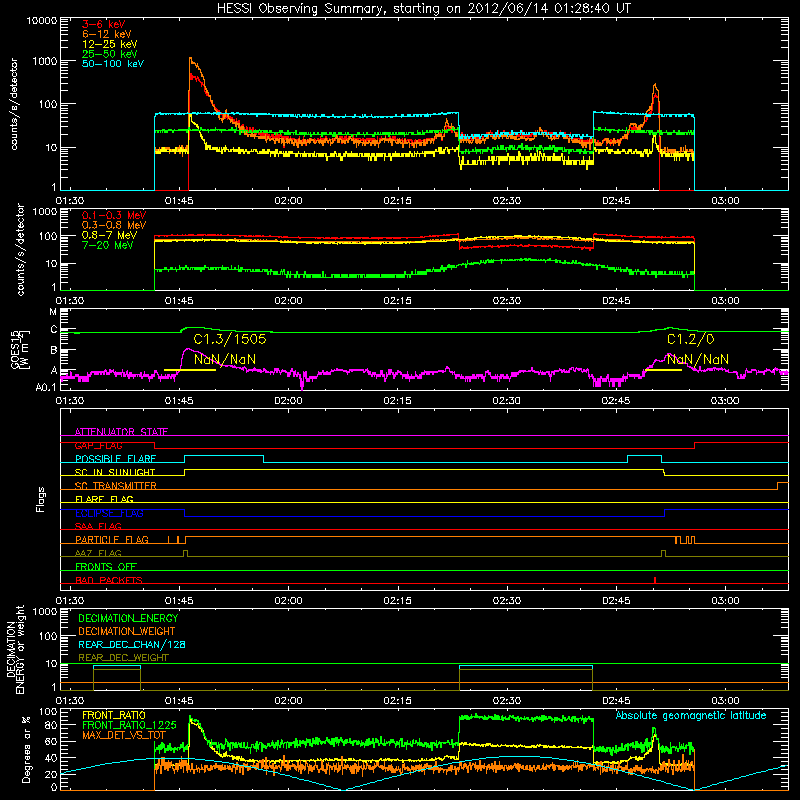
Task: Click NaN/NaN text below C1.3/1505
Action: click(224, 359)
